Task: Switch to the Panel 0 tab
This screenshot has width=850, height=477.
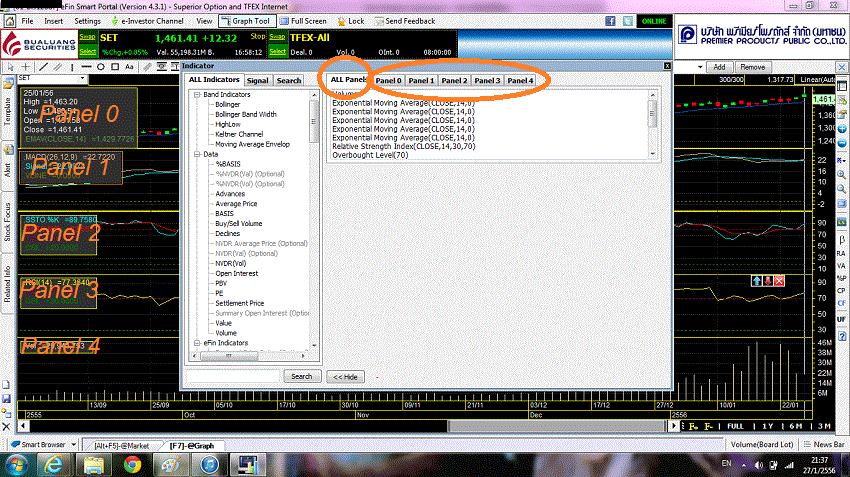Action: click(389, 80)
